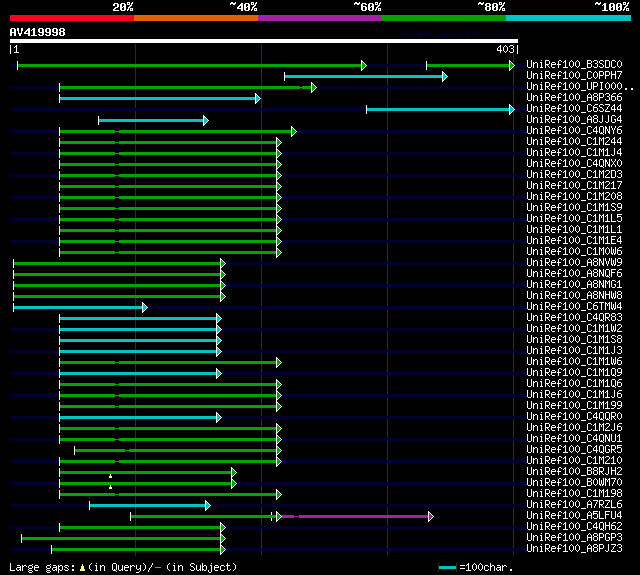Screen dimensions: 640x575
Task: Select the UniRef100_A8PGP3 label
Action: [574, 538]
